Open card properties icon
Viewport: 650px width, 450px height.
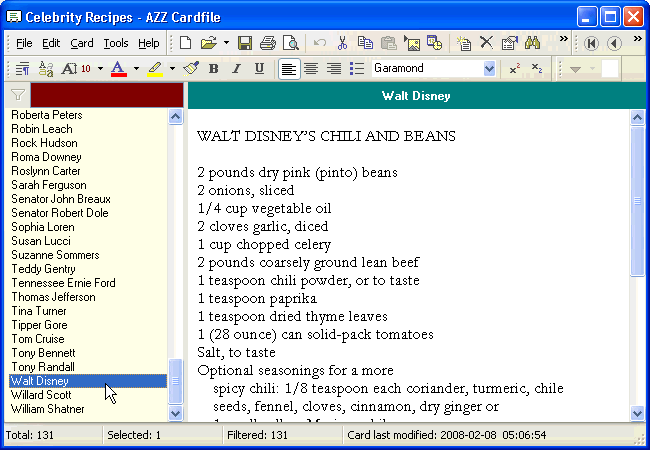coord(509,43)
